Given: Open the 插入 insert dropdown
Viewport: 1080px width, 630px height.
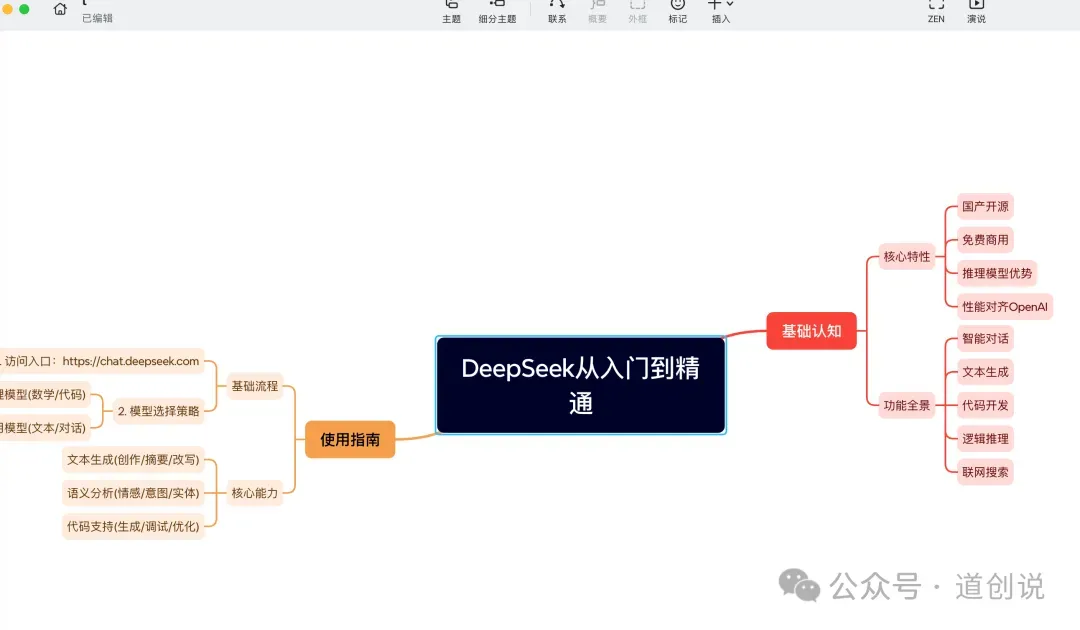Looking at the screenshot, I should click(720, 12).
